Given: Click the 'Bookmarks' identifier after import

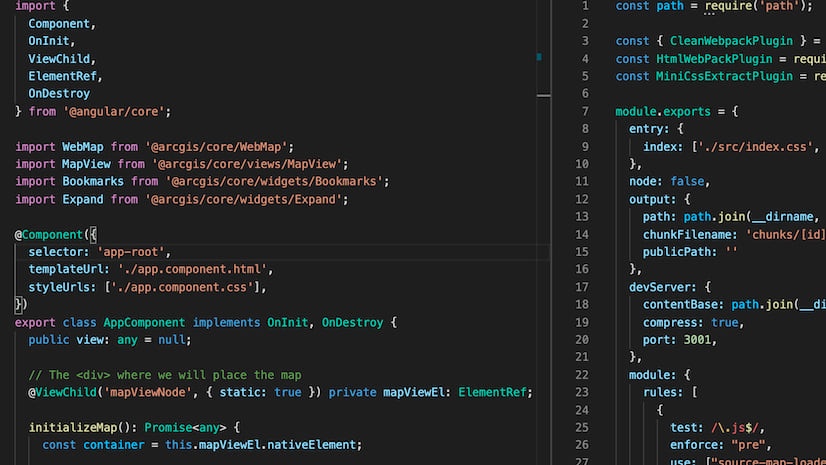Looking at the screenshot, I should [x=93, y=182].
